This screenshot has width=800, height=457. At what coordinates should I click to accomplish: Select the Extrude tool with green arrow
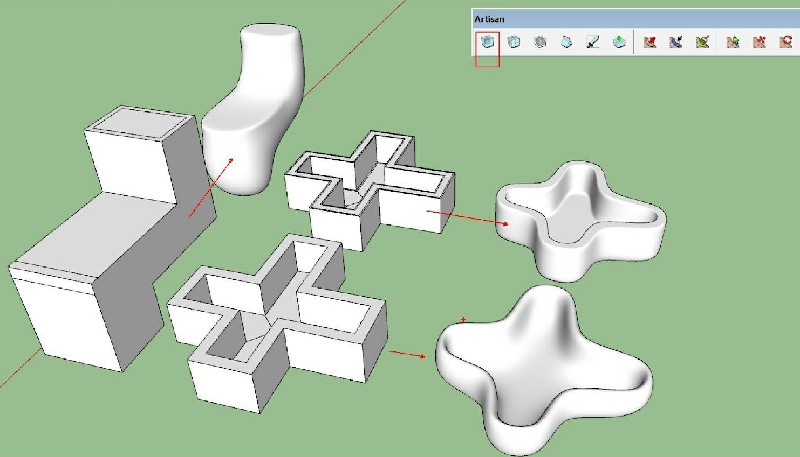pos(619,42)
